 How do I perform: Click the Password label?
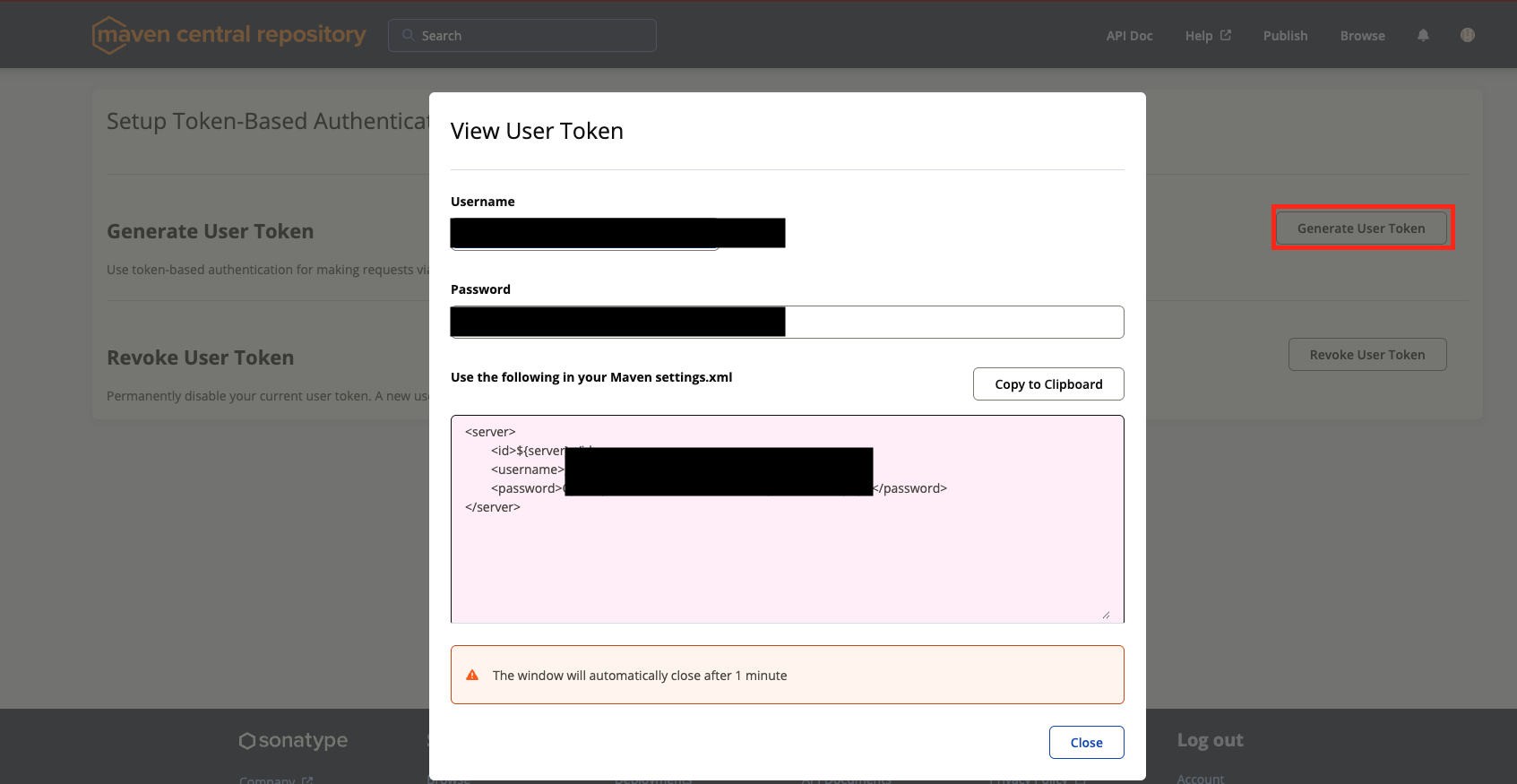480,289
